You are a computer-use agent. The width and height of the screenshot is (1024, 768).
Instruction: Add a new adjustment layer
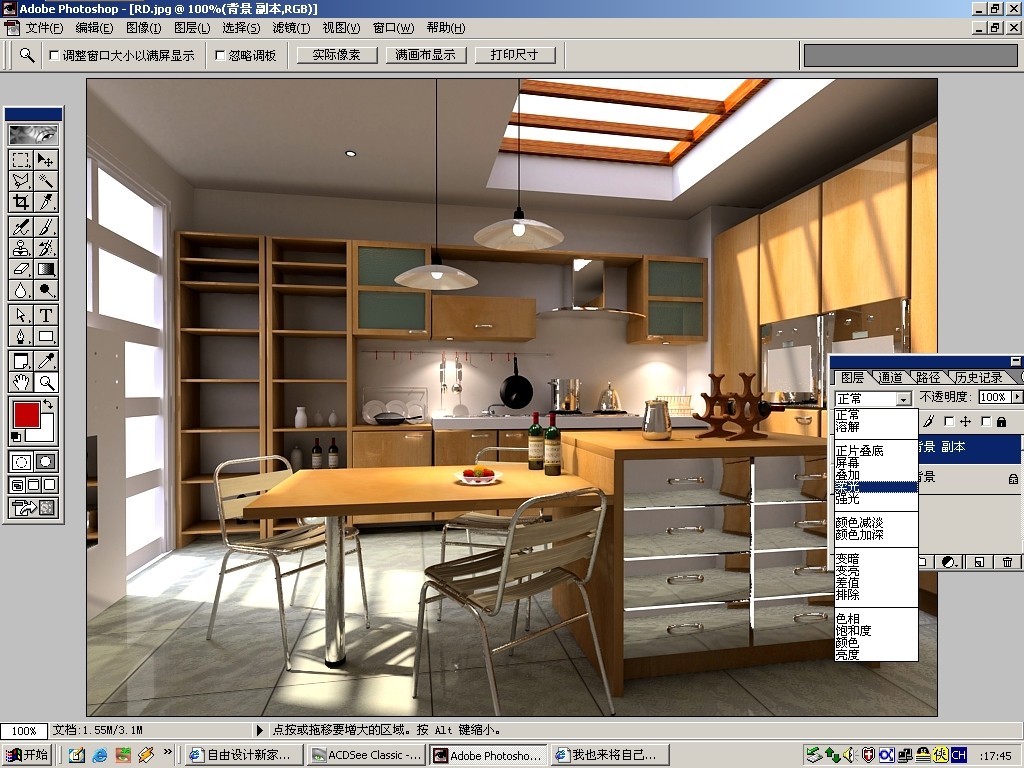tap(950, 562)
